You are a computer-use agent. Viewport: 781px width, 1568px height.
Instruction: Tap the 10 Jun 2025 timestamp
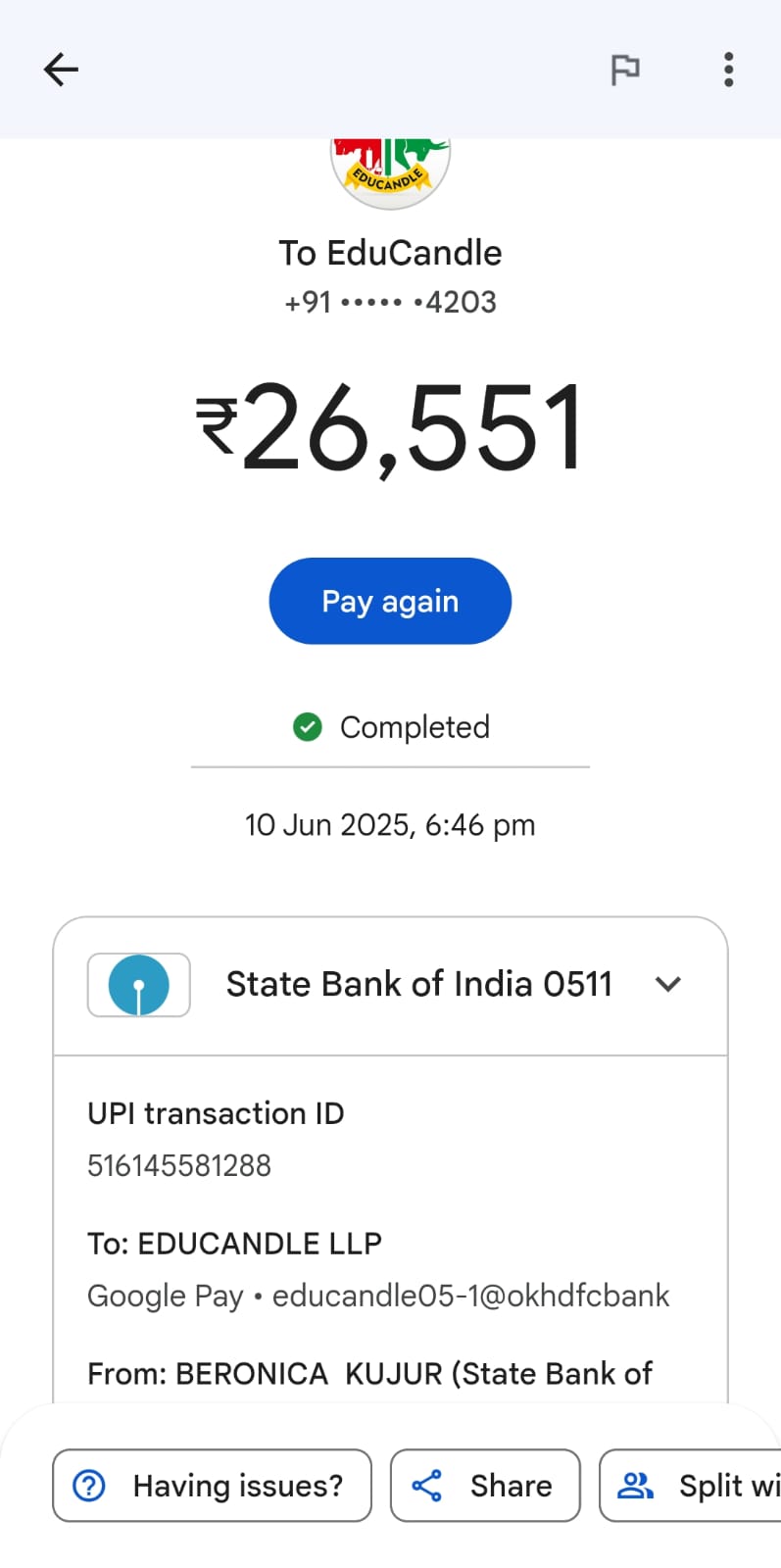click(390, 825)
